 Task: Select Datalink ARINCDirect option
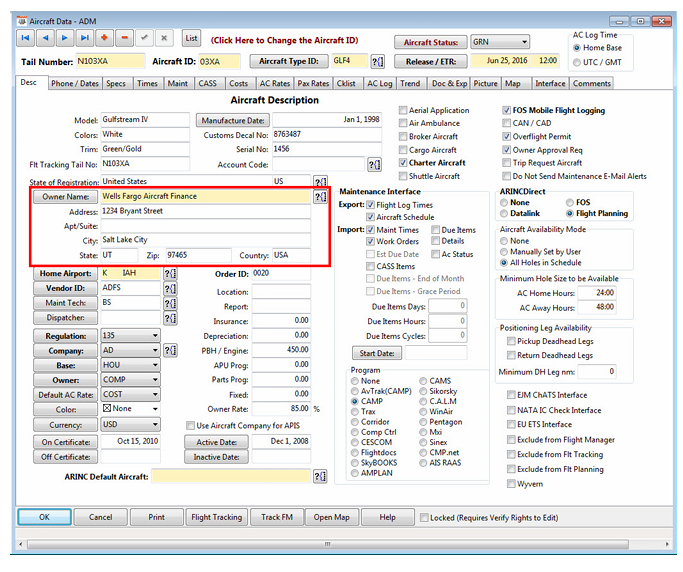click(x=504, y=213)
